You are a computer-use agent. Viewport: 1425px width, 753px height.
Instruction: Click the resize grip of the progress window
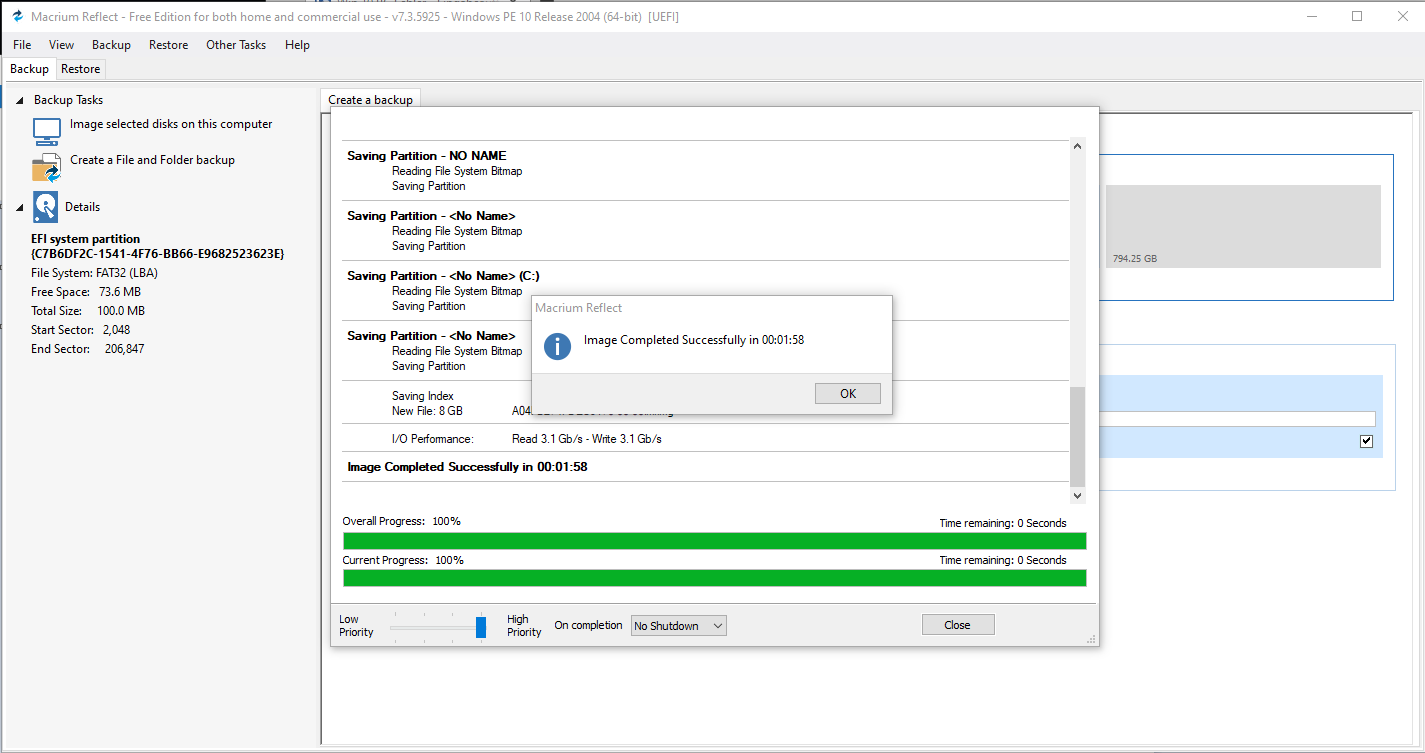coord(1091,639)
